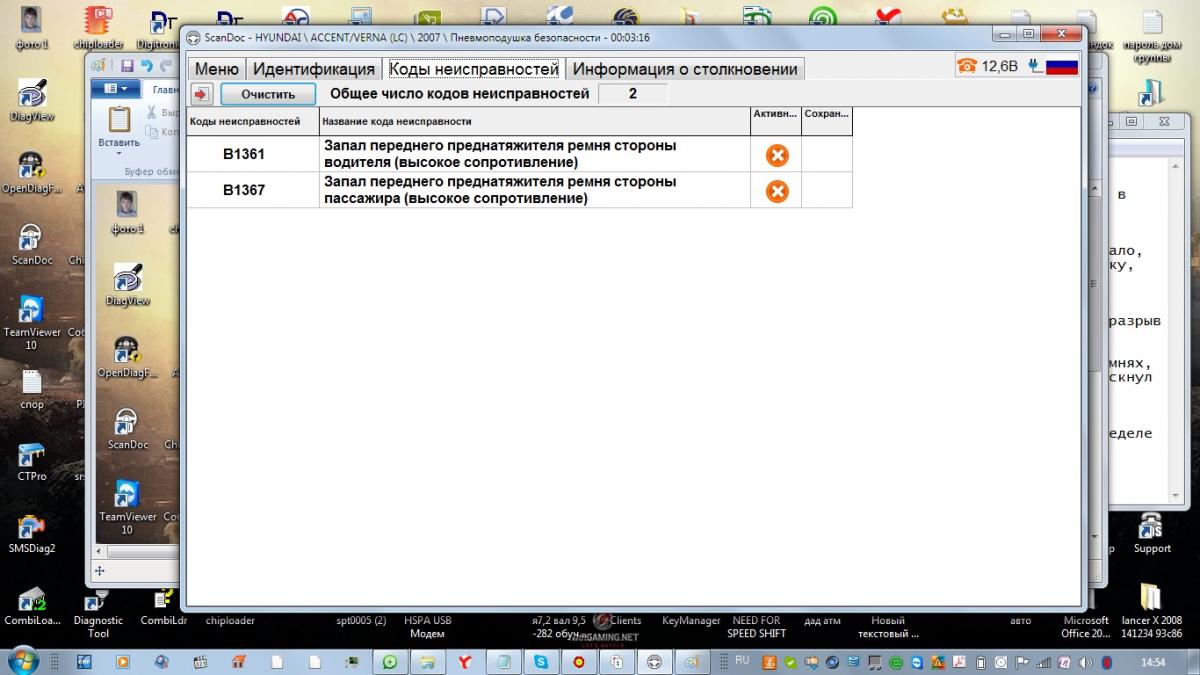Click the Yandex browser icon in the taskbar
1200x675 pixels.
(465, 661)
